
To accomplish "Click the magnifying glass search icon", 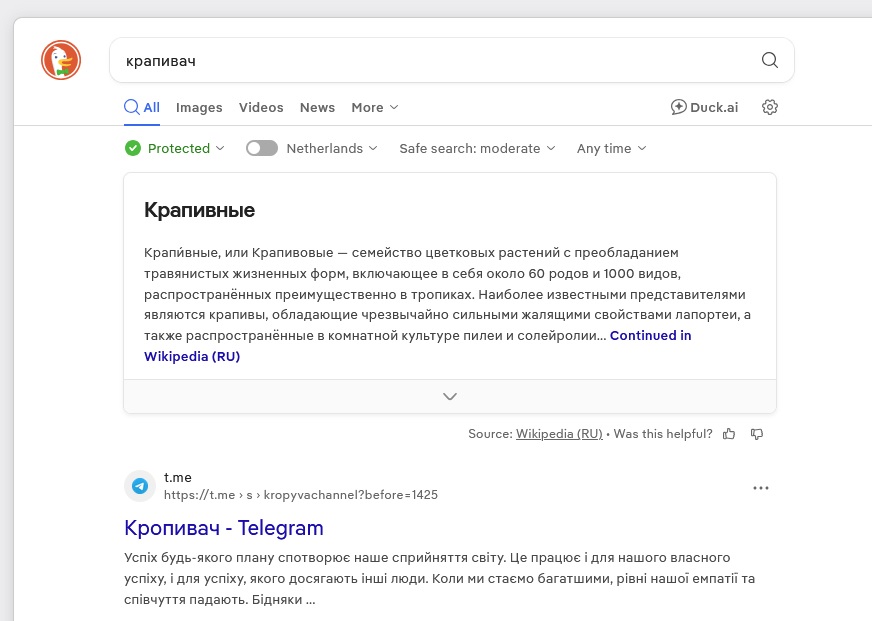I will coord(769,60).
